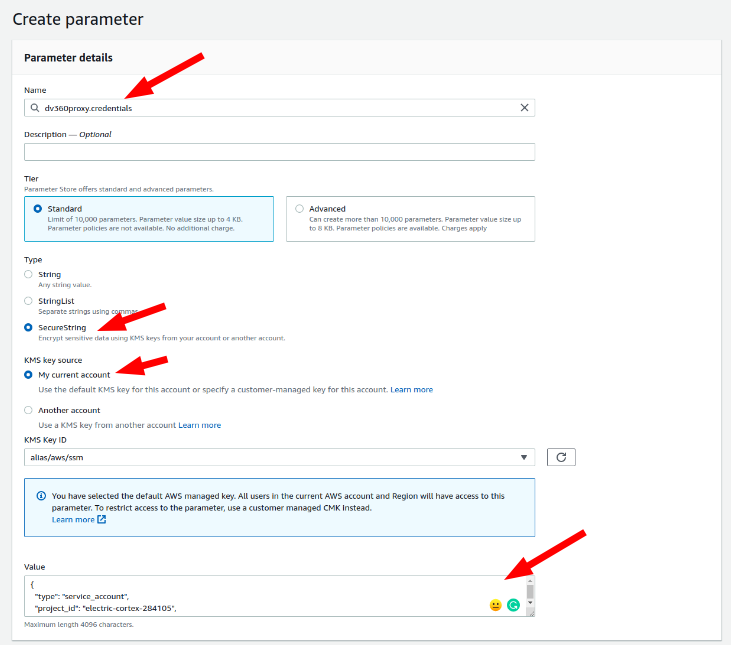Click the 'Create parameter' page title

[78, 20]
